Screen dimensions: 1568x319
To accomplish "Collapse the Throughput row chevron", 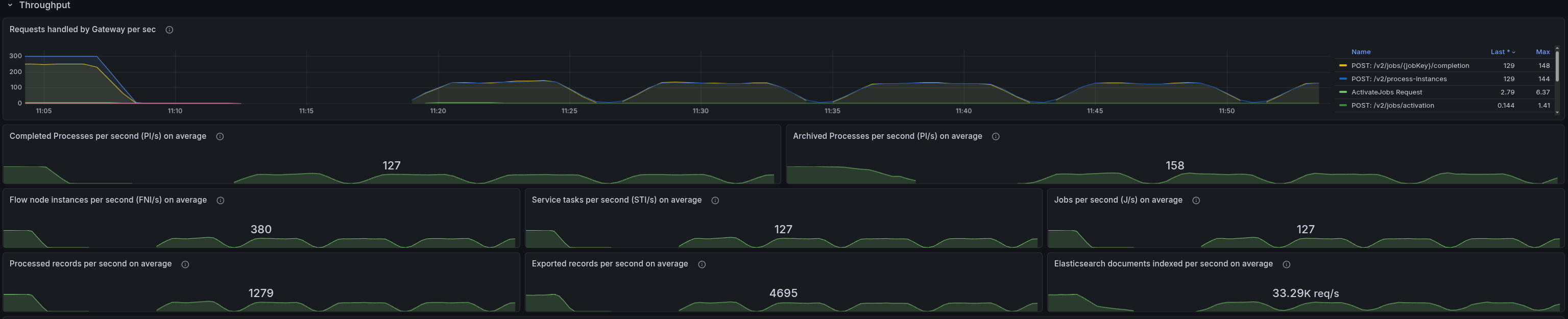I will [10, 5].
